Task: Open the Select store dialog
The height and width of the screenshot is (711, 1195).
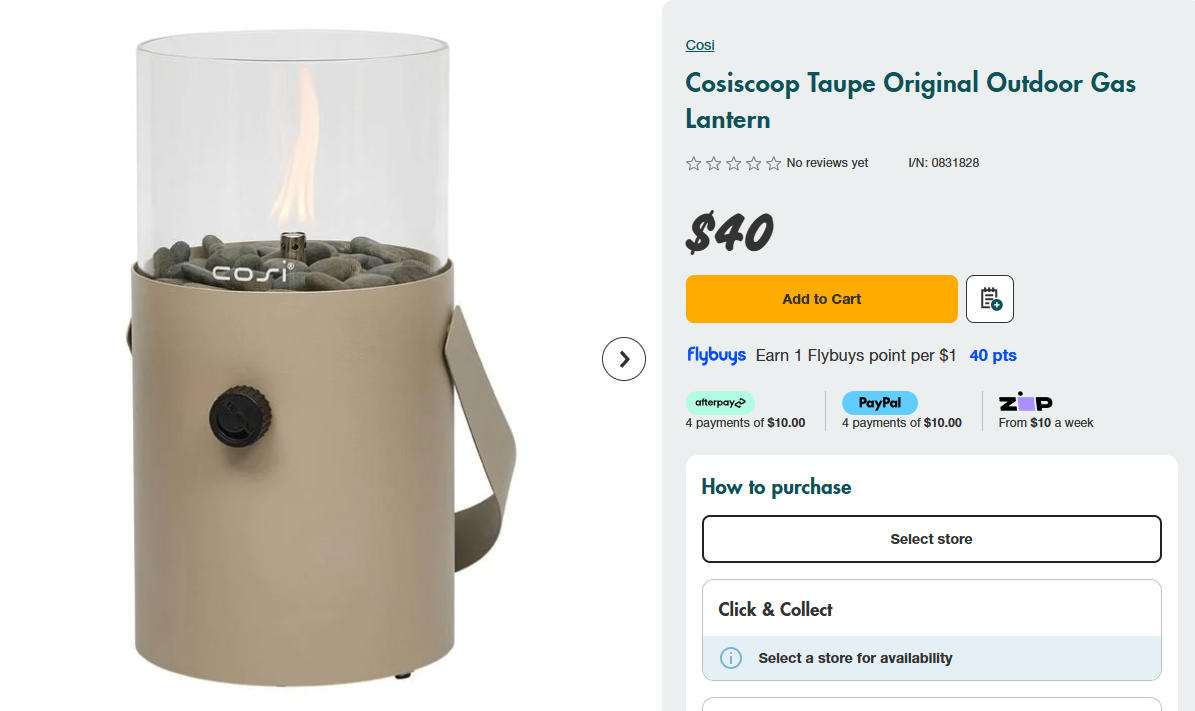Action: click(x=931, y=538)
